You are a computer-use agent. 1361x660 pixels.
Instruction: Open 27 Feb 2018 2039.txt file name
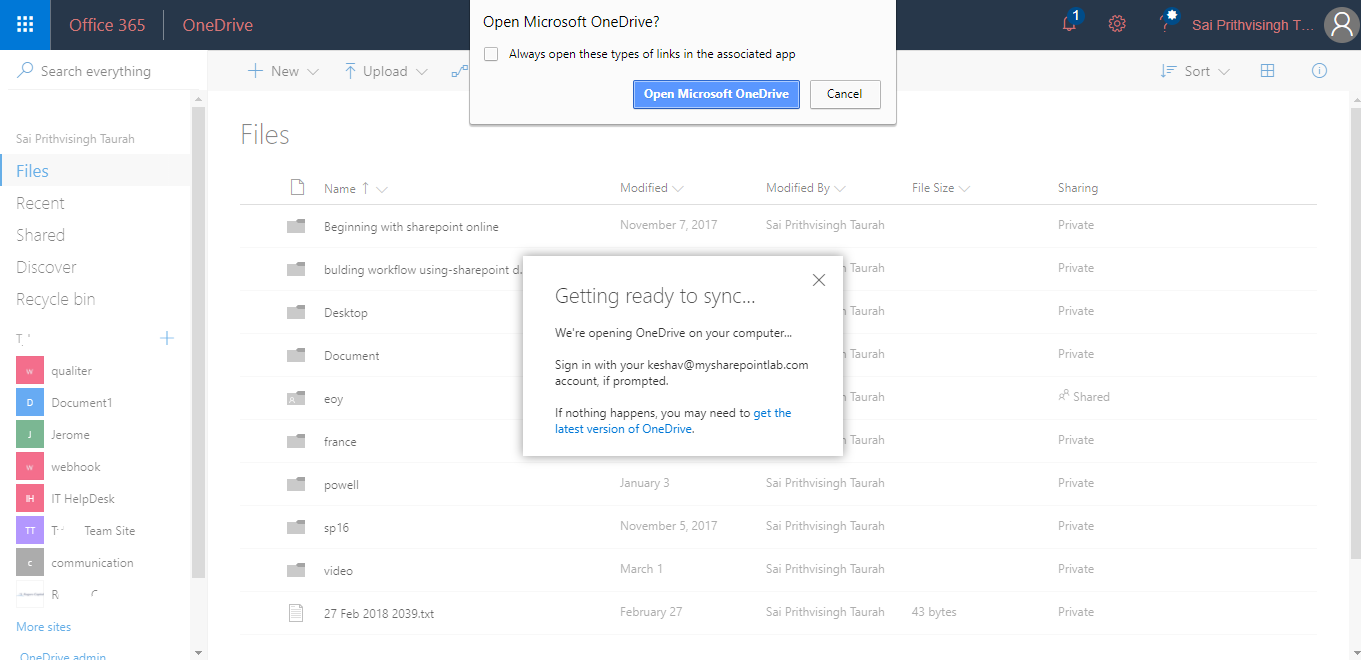click(379, 614)
